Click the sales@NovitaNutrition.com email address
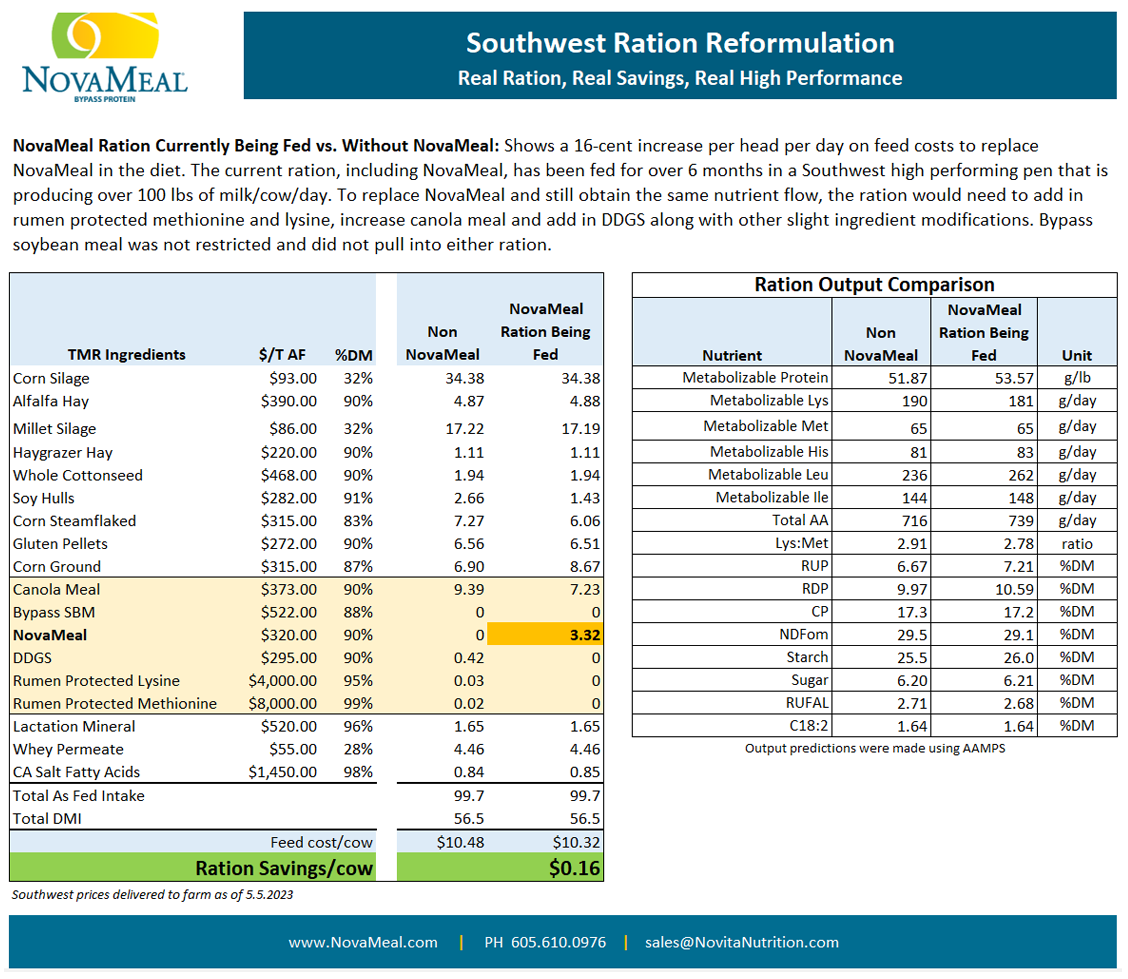 pyautogui.click(x=742, y=942)
